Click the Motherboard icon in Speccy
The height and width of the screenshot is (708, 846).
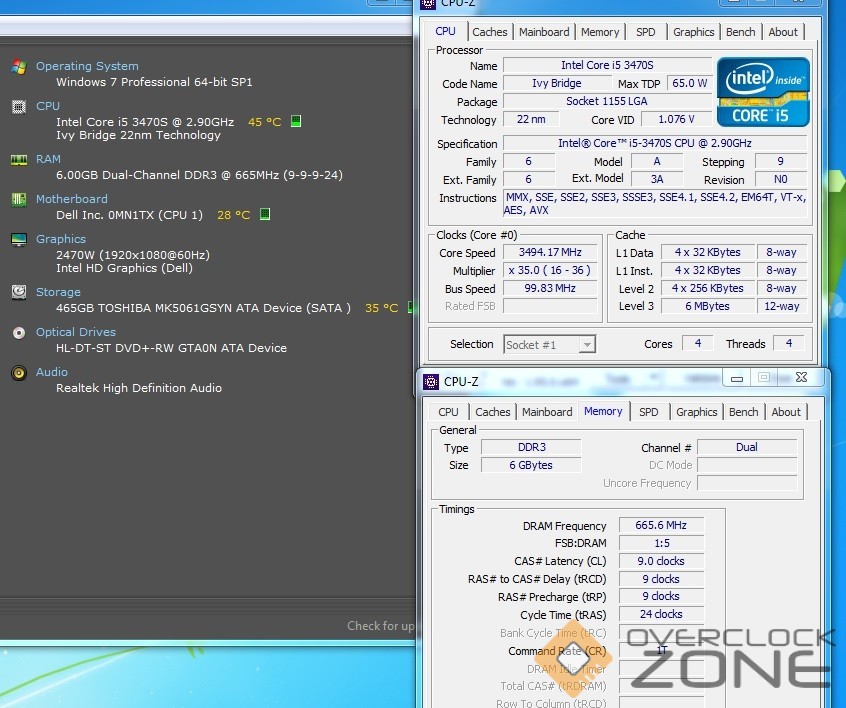tap(19, 200)
